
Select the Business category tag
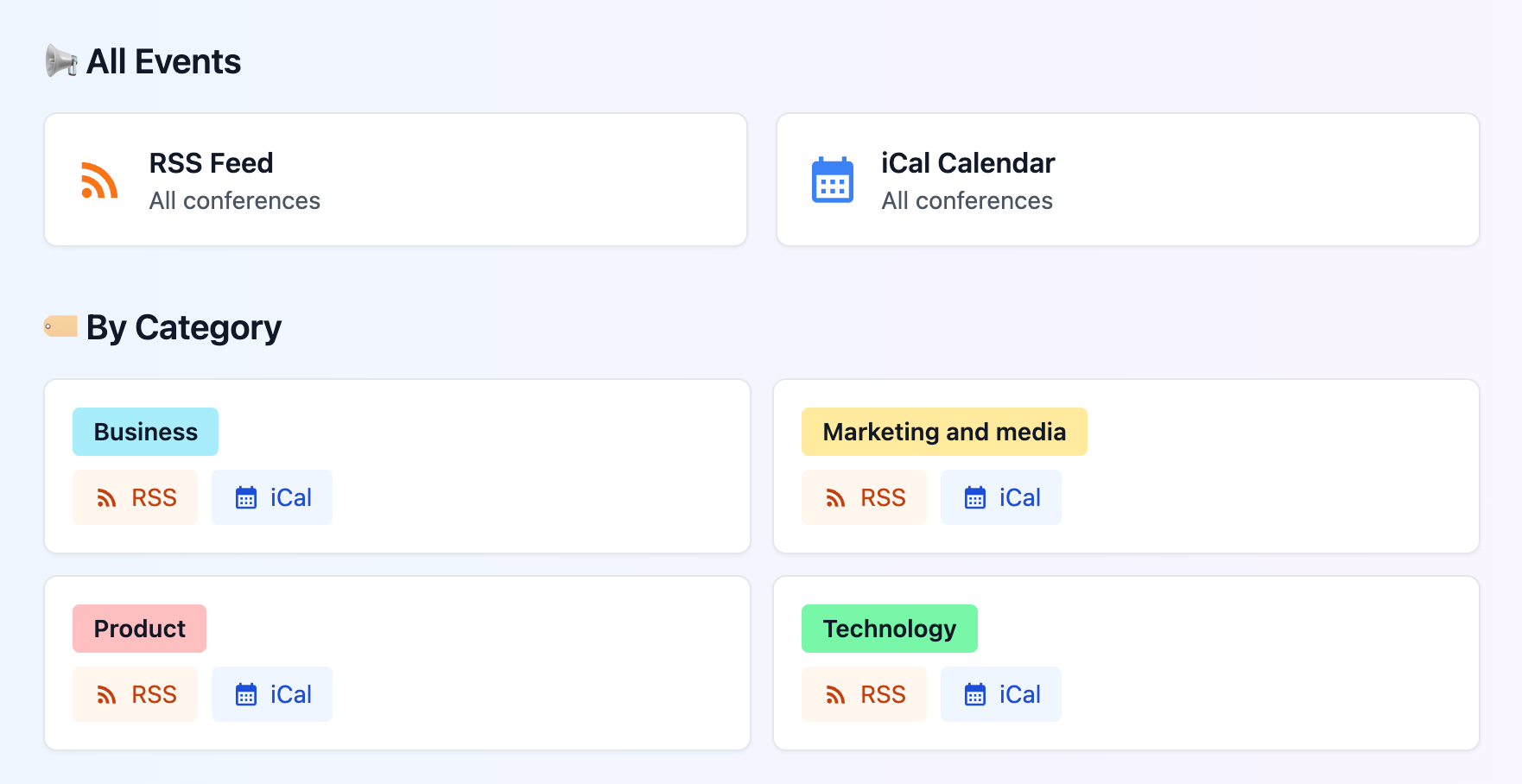pos(145,432)
